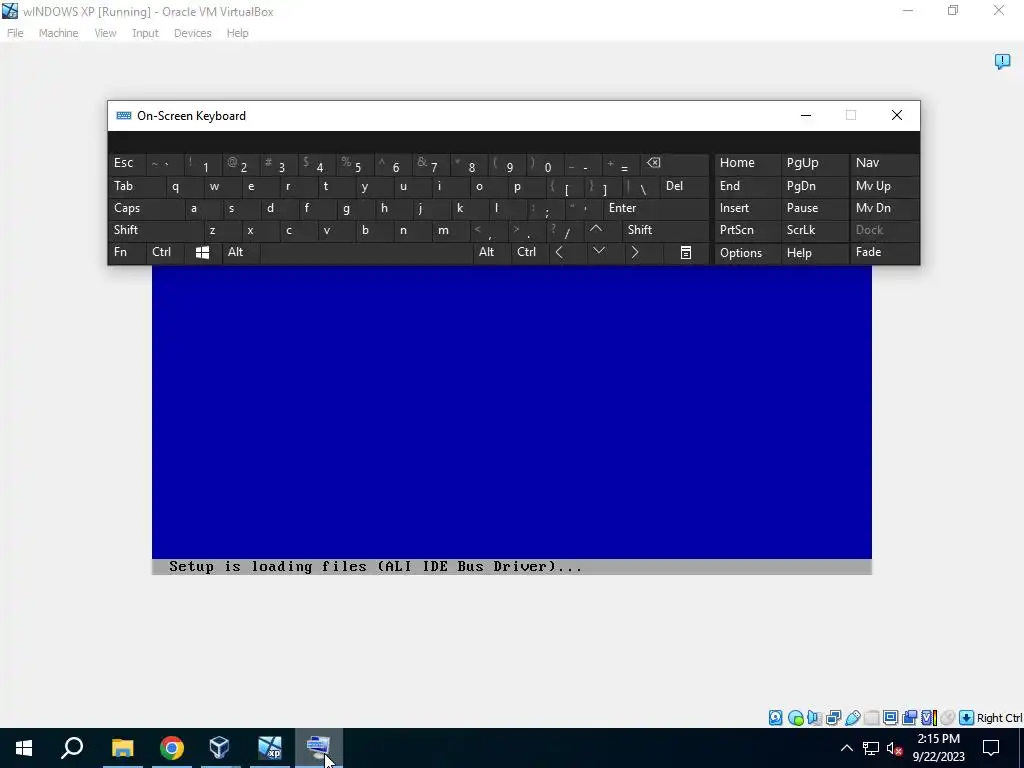The width and height of the screenshot is (1024, 768).
Task: Click the space bar key
Action: pos(367,252)
